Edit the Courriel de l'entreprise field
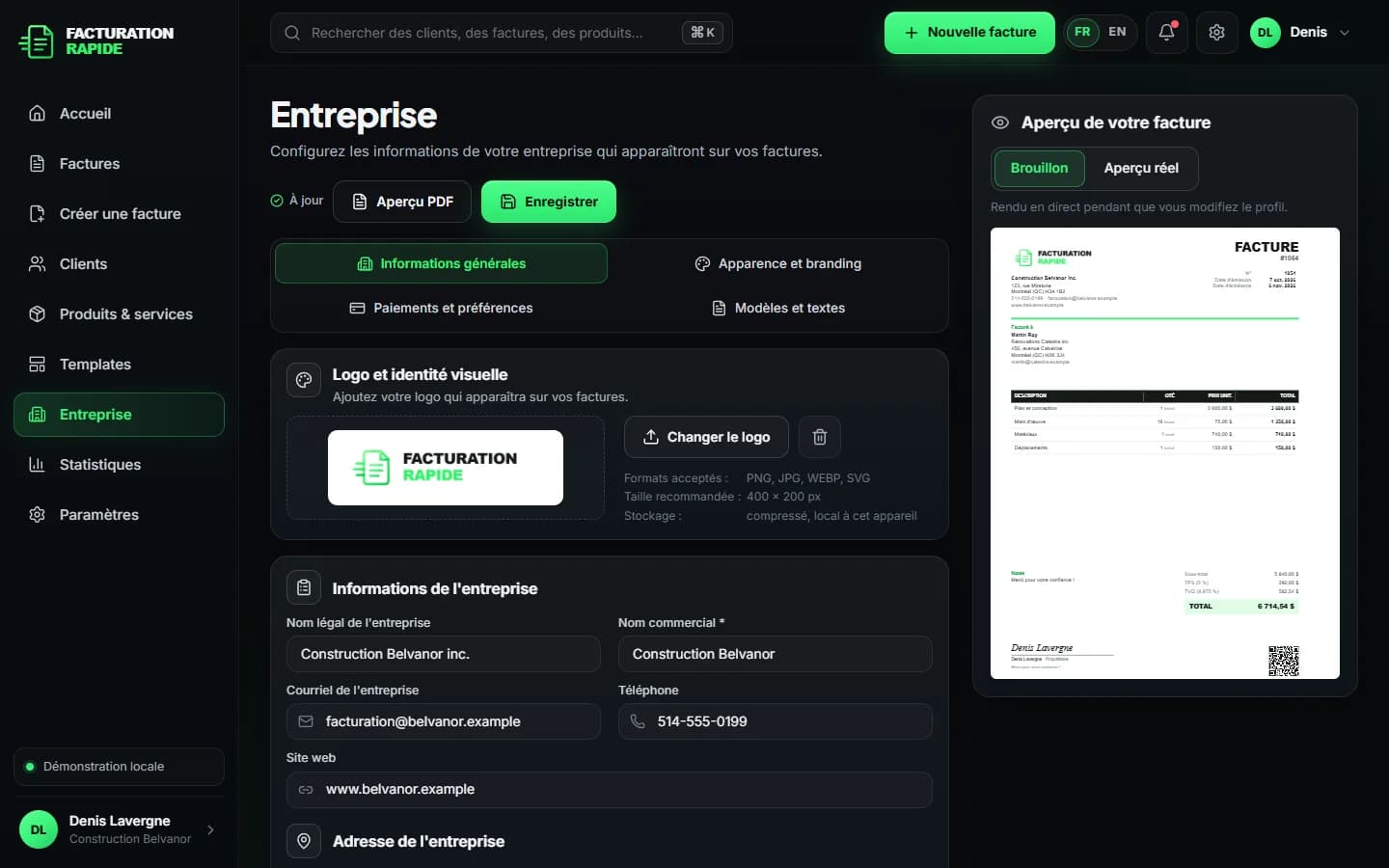Image resolution: width=1389 pixels, height=868 pixels. [444, 721]
